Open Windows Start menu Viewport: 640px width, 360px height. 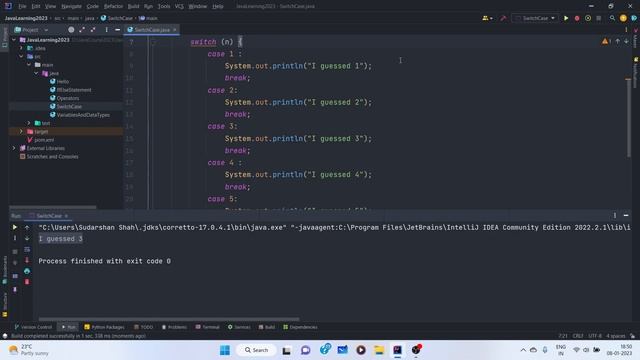[x=225, y=350]
